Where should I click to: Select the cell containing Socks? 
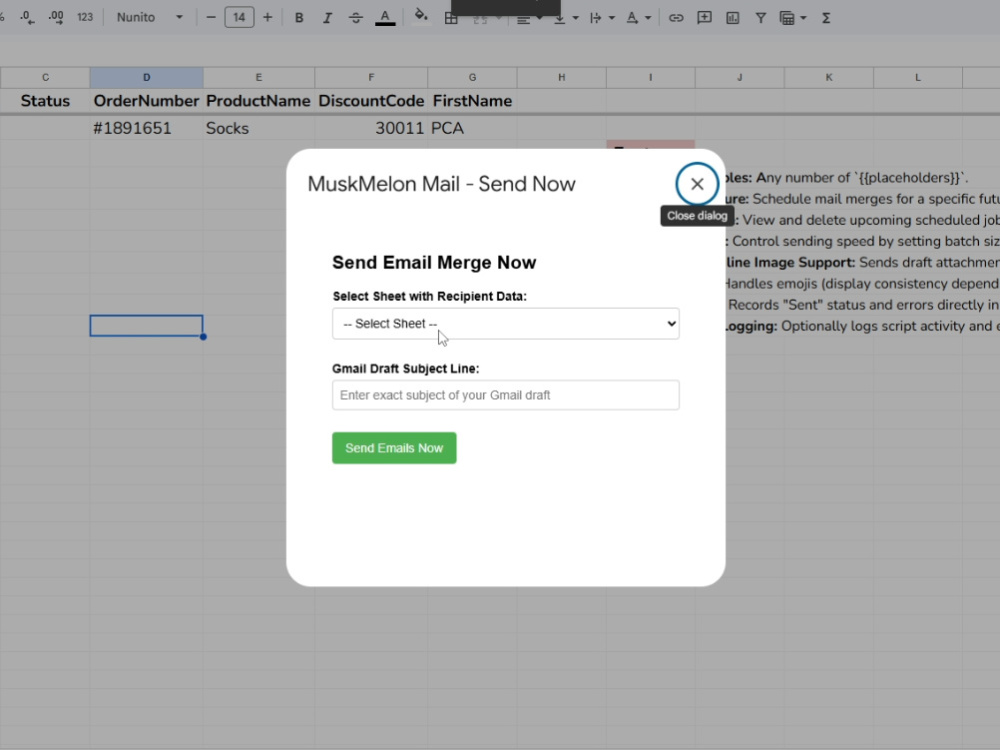[x=258, y=128]
